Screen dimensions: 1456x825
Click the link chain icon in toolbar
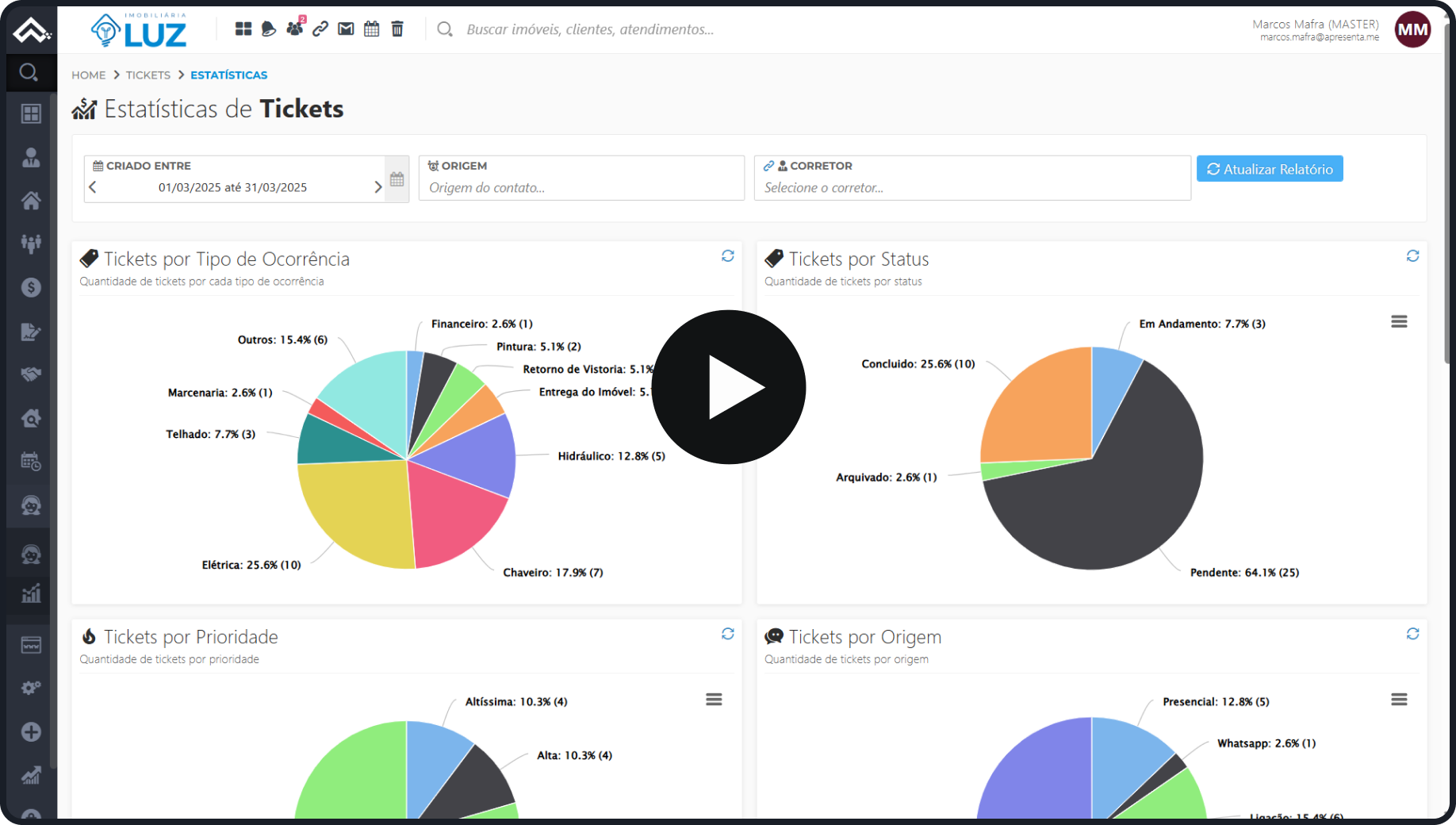pyautogui.click(x=320, y=29)
